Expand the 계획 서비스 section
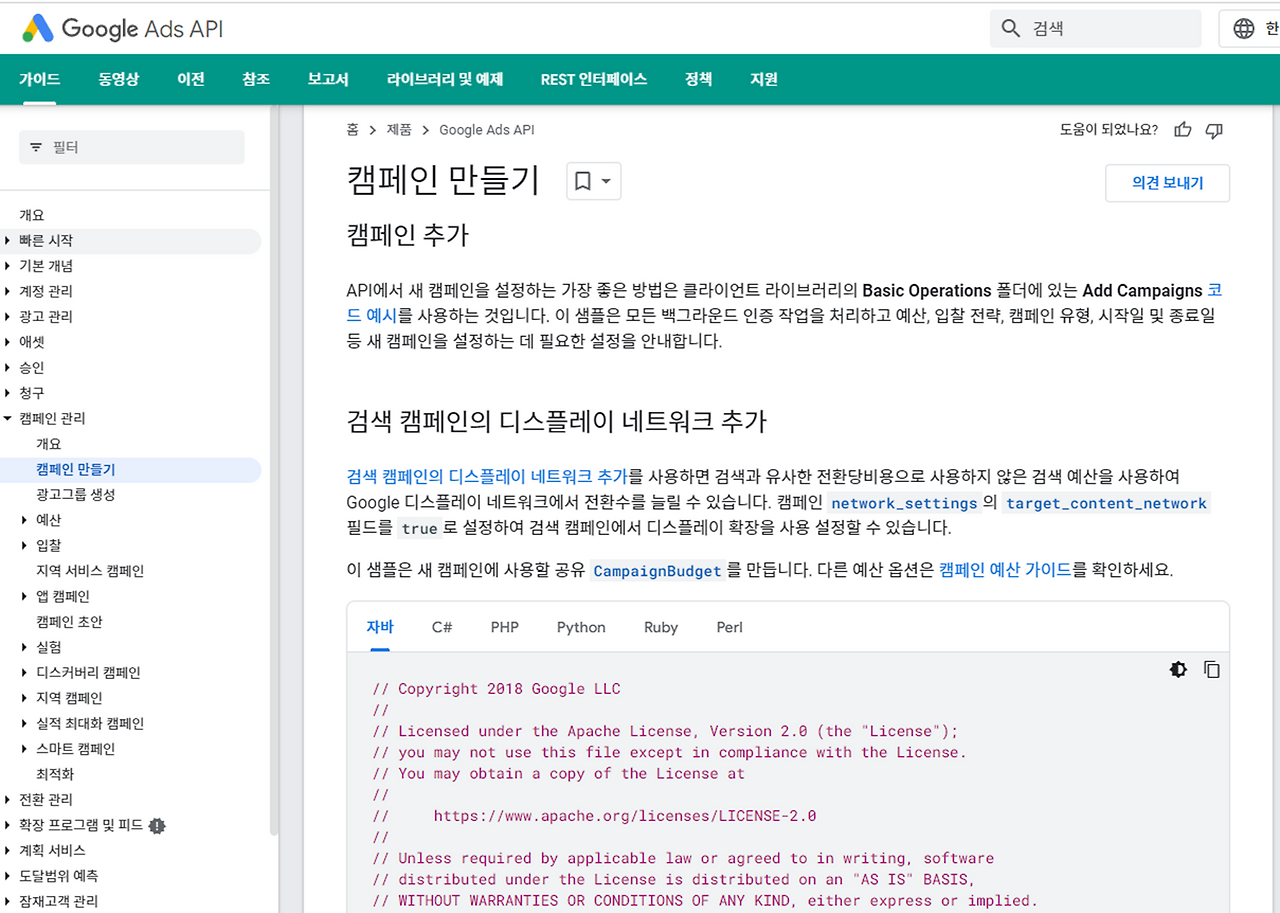This screenshot has width=1280, height=913. 8,850
